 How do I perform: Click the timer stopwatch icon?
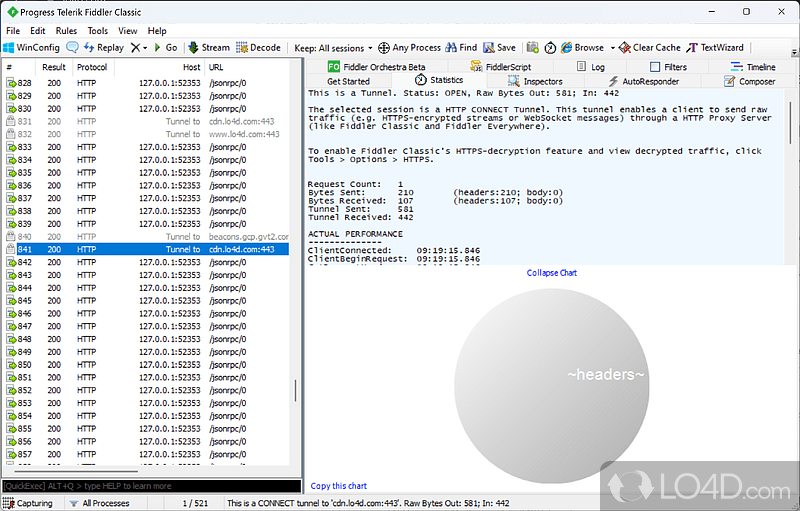click(550, 47)
